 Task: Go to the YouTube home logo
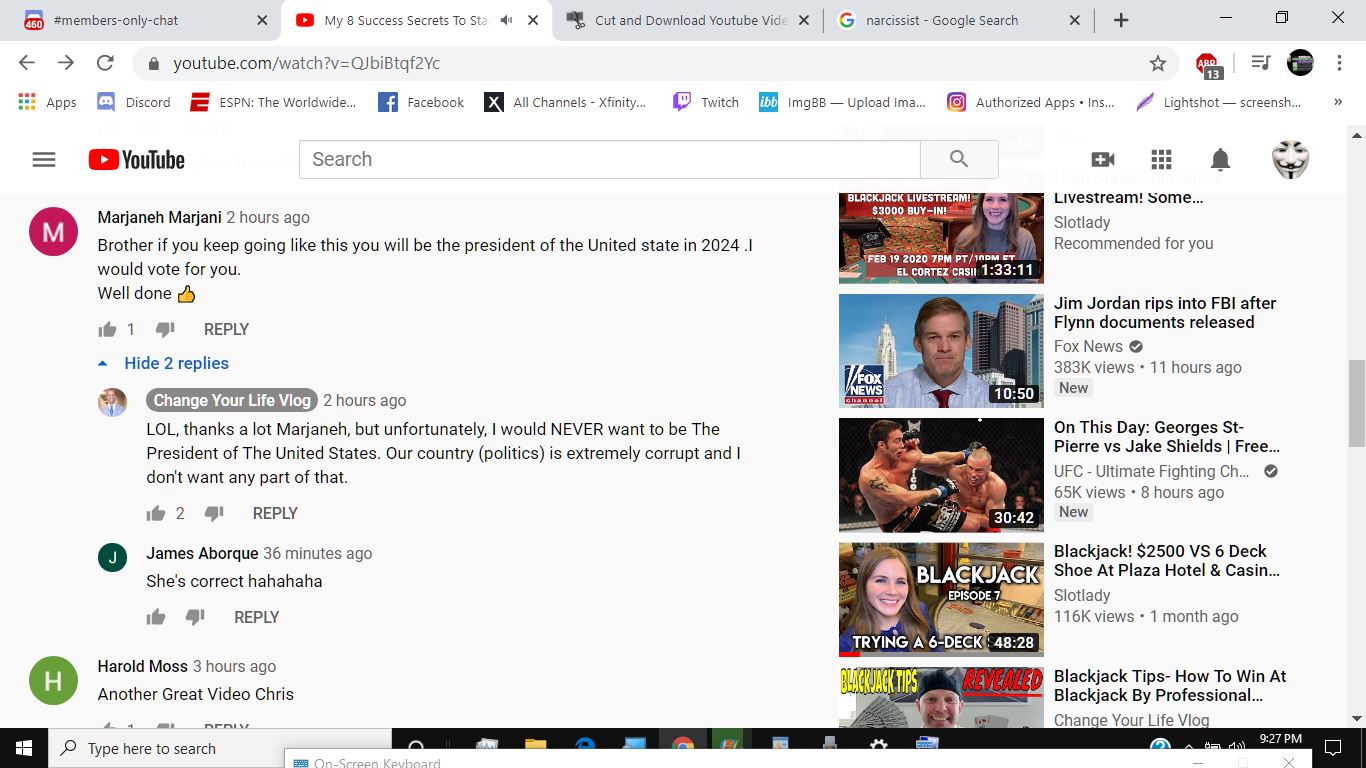137,160
